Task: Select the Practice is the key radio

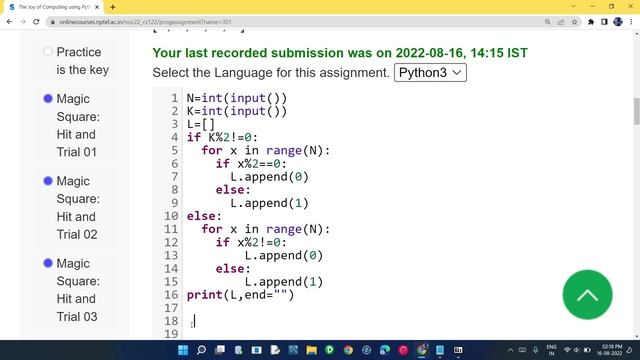Action: click(48, 52)
